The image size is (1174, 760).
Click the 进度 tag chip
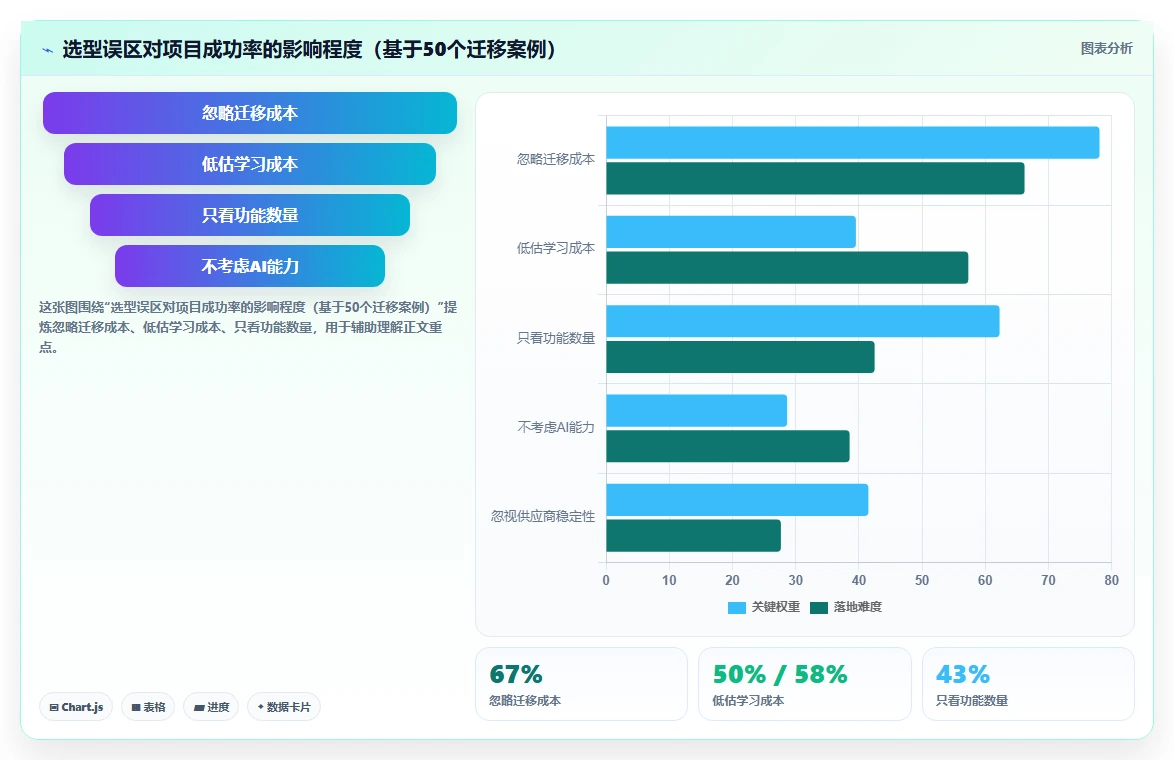(211, 707)
